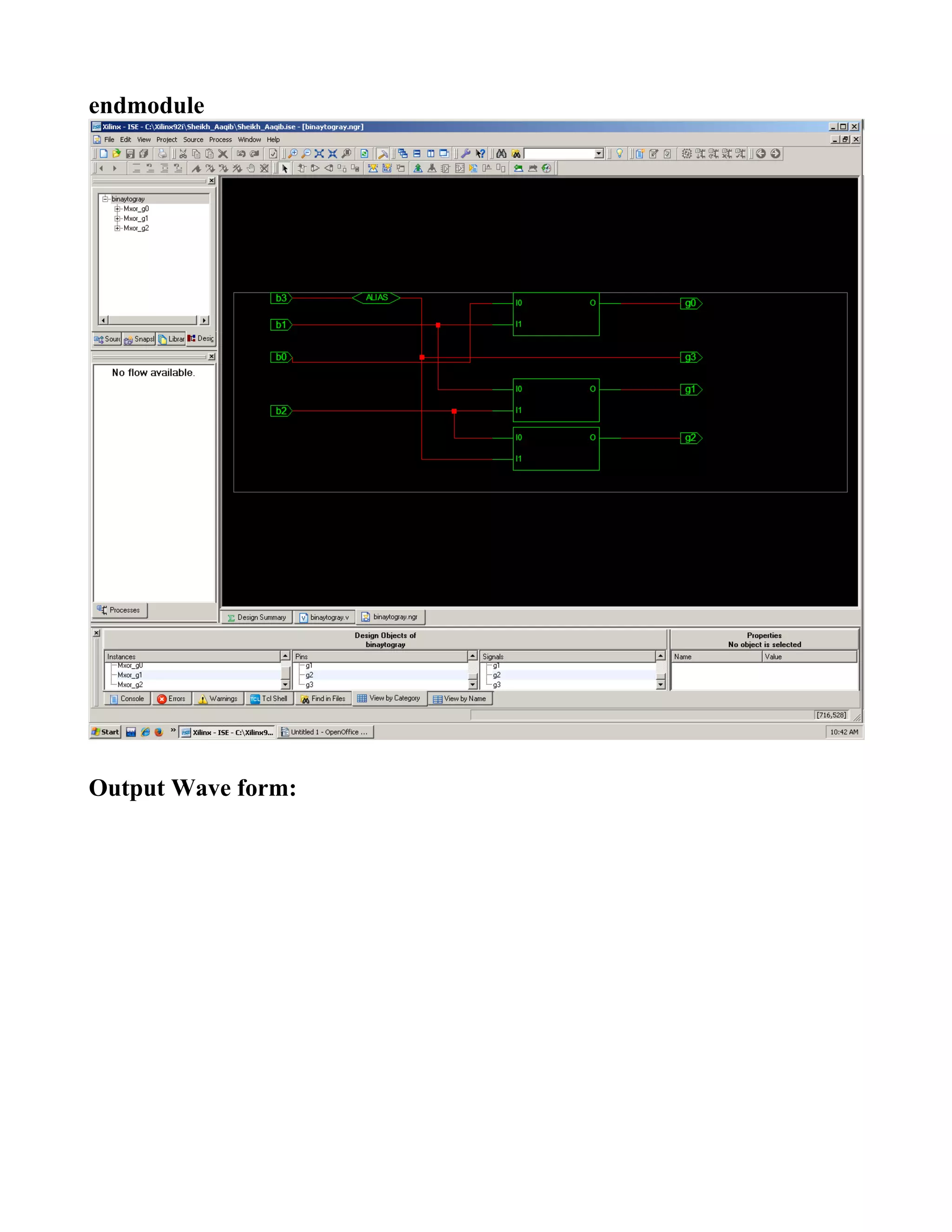Screen dimensions: 952x1232
Task: Click the Save file toolbar icon
Action: (x=130, y=153)
